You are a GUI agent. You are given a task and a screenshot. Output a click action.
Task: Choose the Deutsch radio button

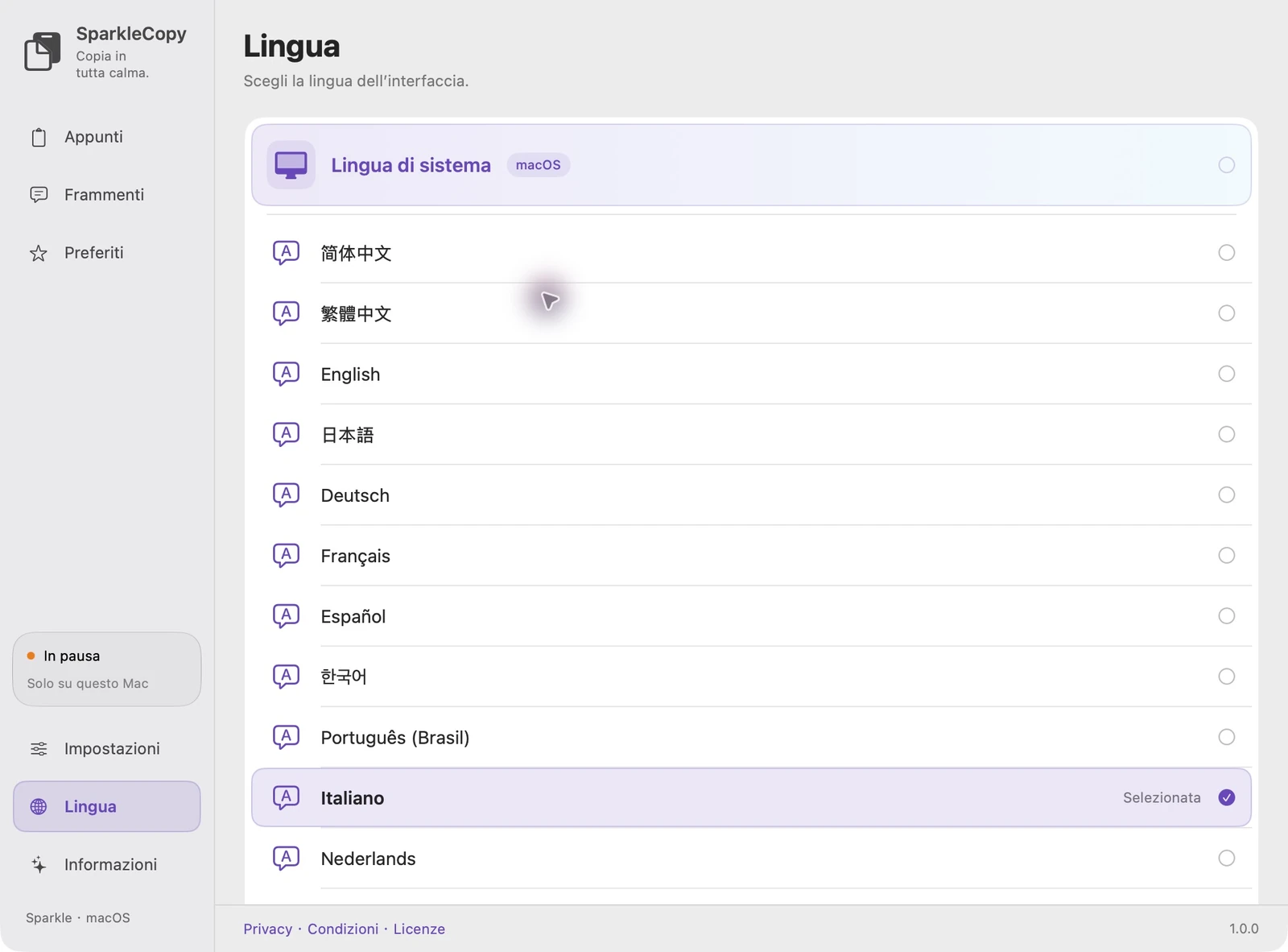pyautogui.click(x=1226, y=495)
